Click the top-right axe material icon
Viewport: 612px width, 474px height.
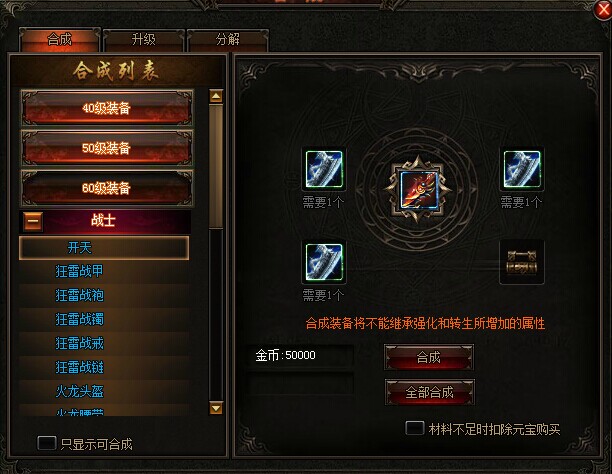pos(522,169)
